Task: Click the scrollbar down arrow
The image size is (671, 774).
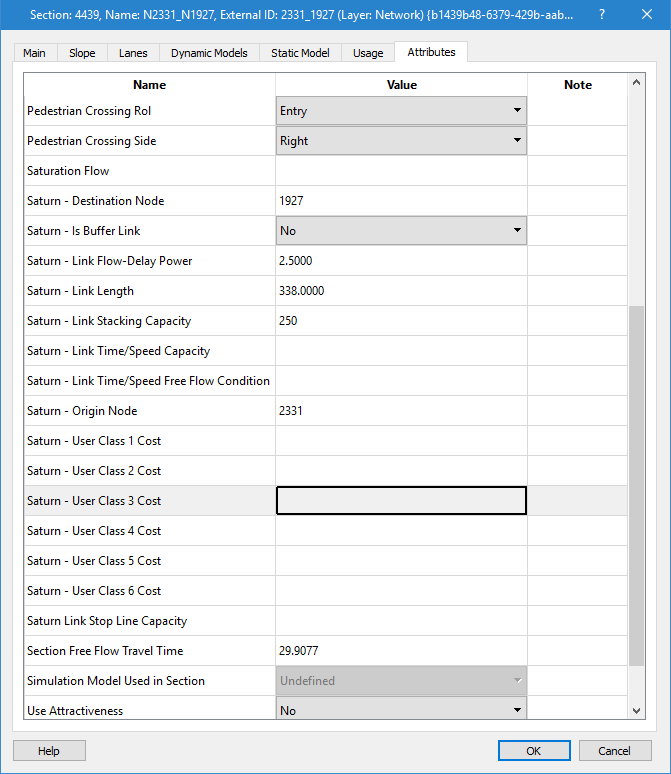Action: pyautogui.click(x=636, y=711)
